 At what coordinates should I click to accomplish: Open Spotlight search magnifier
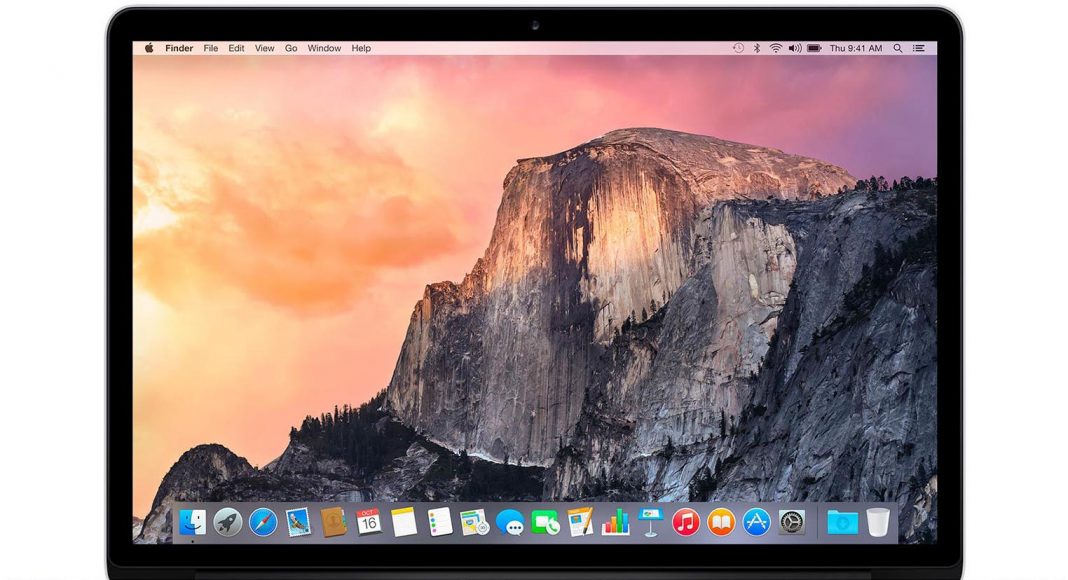[x=898, y=48]
